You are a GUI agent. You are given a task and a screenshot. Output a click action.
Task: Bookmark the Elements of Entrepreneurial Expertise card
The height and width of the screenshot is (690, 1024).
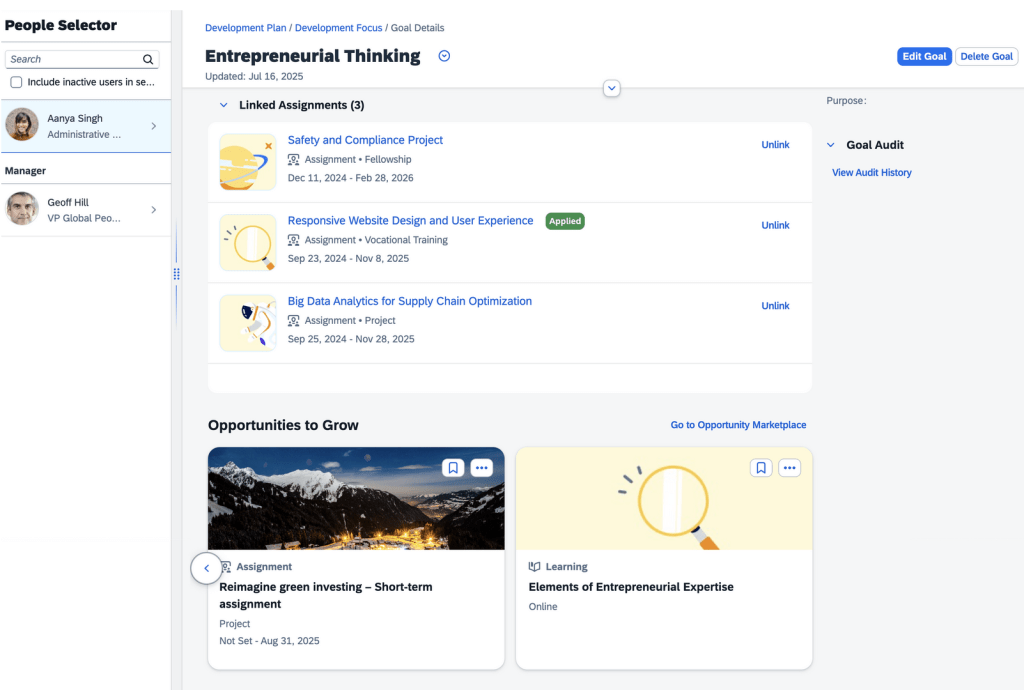(761, 467)
